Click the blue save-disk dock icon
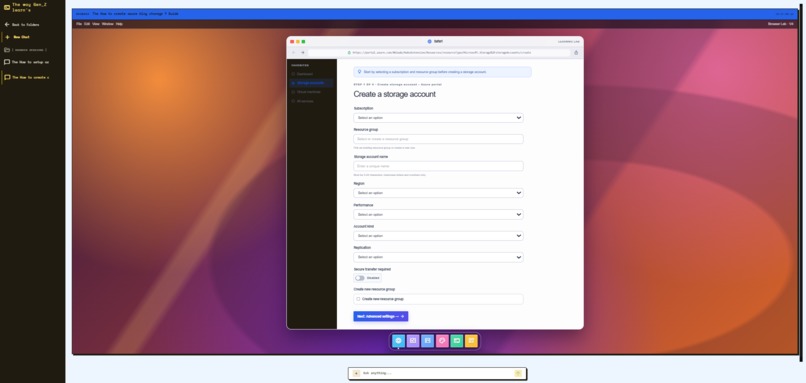Viewport: 806px width, 383px height. point(427,341)
